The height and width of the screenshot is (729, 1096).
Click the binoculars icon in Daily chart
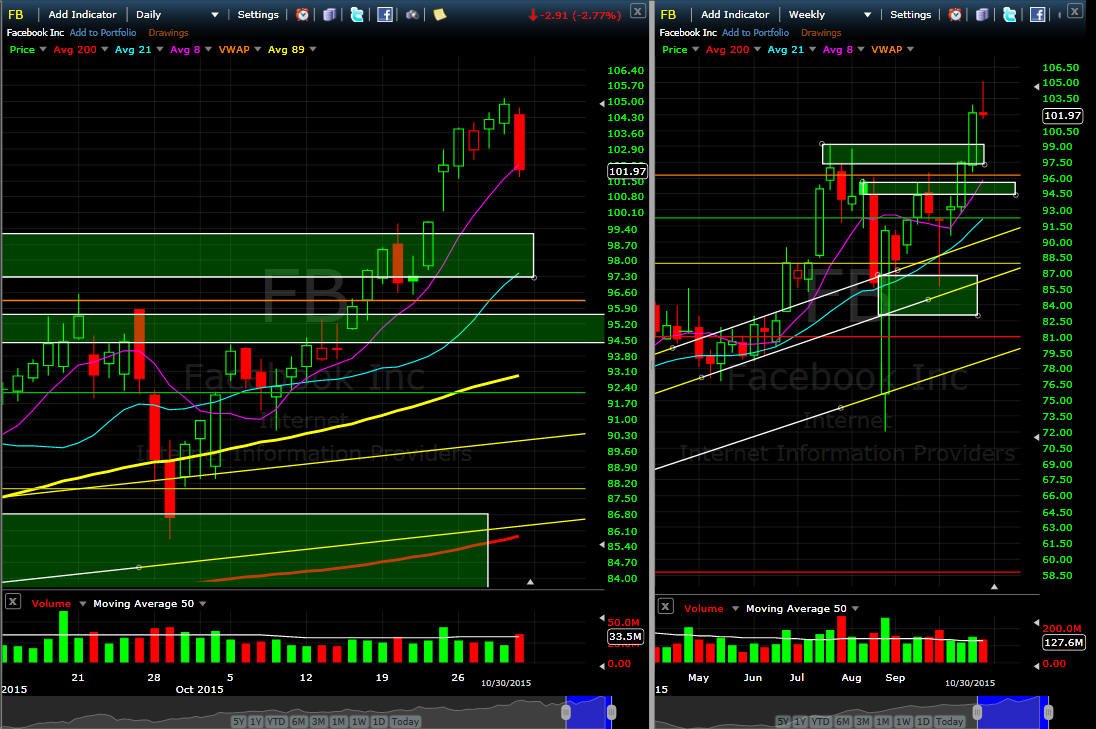412,14
